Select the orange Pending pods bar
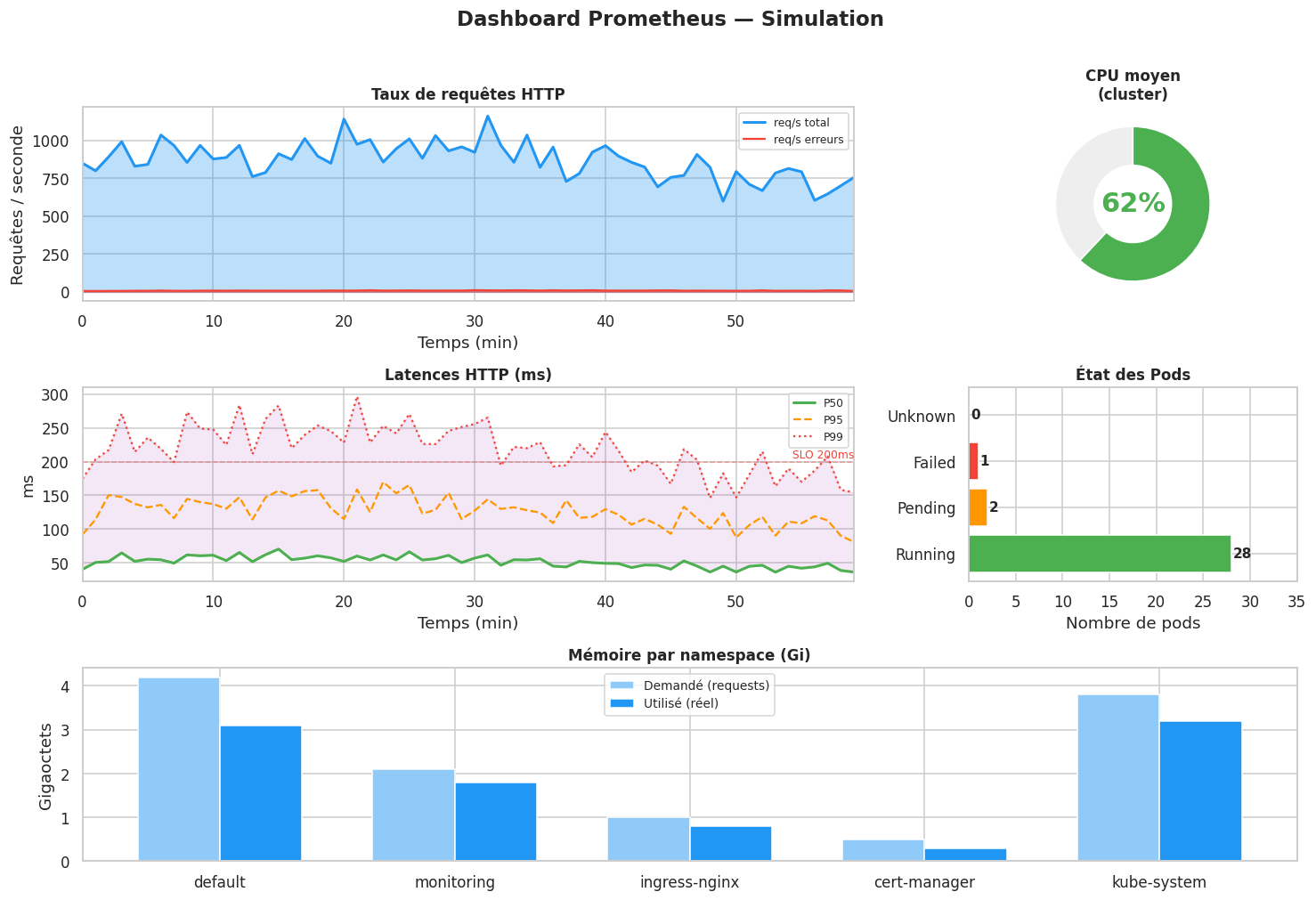This screenshot has height=900, width=1316. [978, 507]
